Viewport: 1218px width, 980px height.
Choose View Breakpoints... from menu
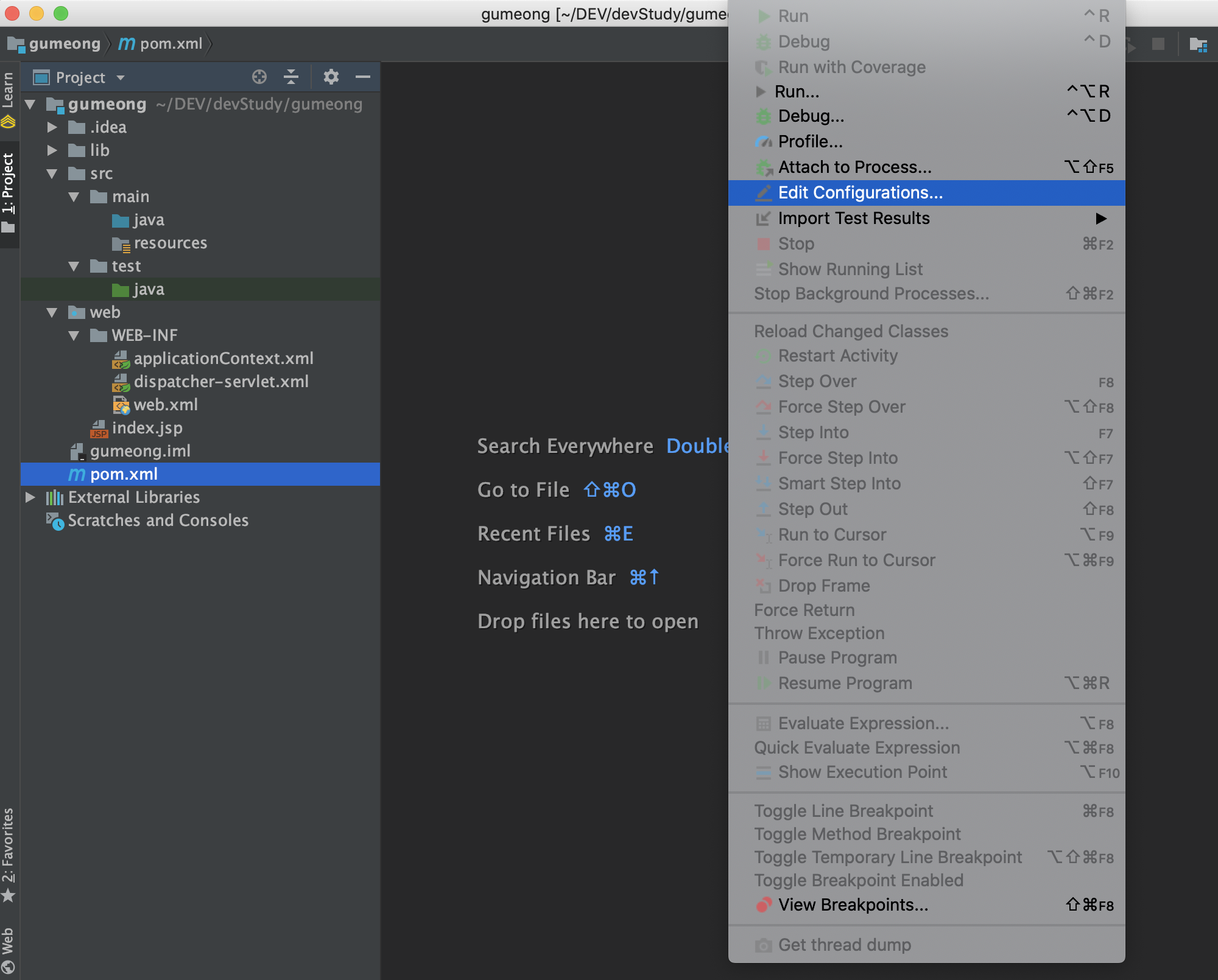(x=853, y=905)
